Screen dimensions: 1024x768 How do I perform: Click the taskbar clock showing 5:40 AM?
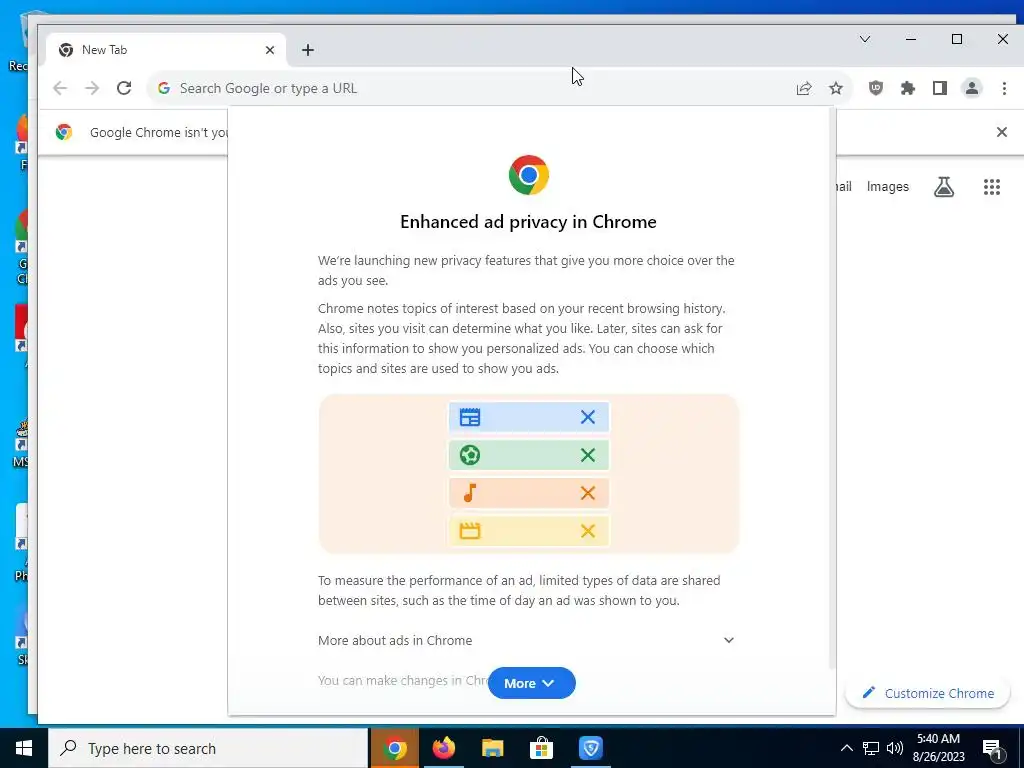pos(938,748)
